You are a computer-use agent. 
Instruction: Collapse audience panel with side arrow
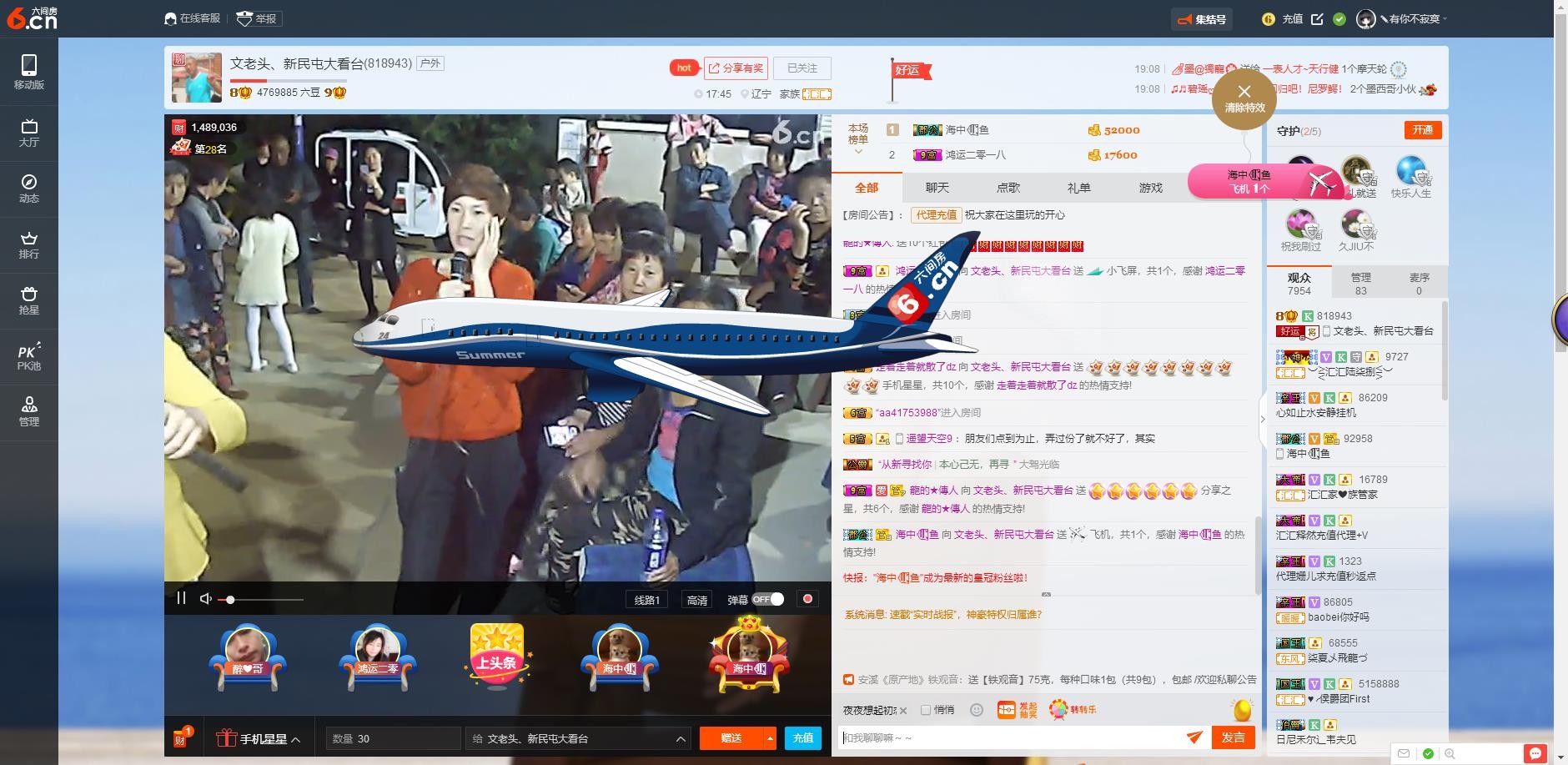coord(1262,419)
